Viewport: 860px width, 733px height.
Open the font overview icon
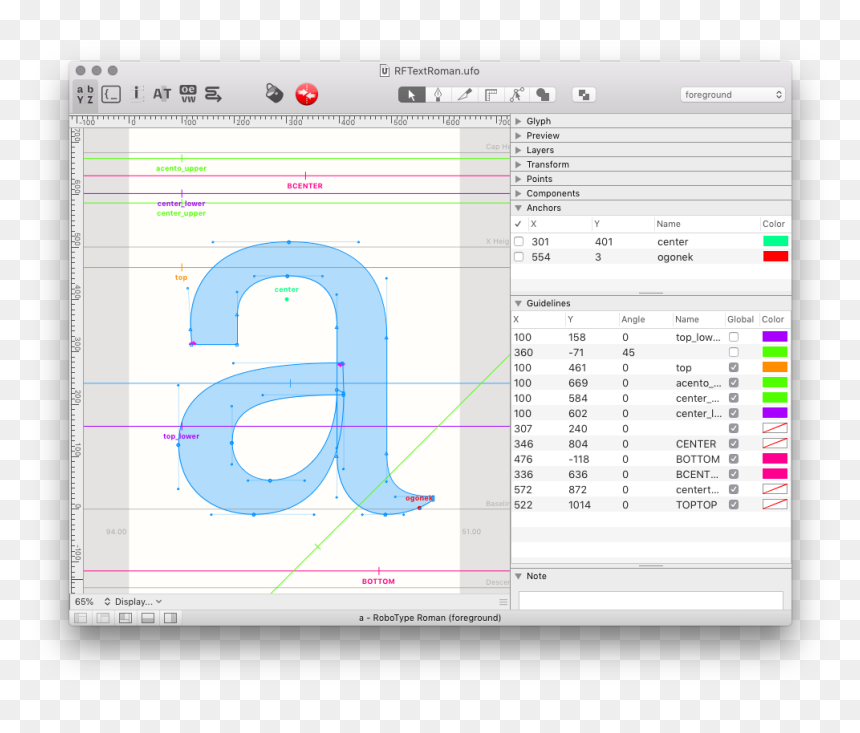click(85, 94)
